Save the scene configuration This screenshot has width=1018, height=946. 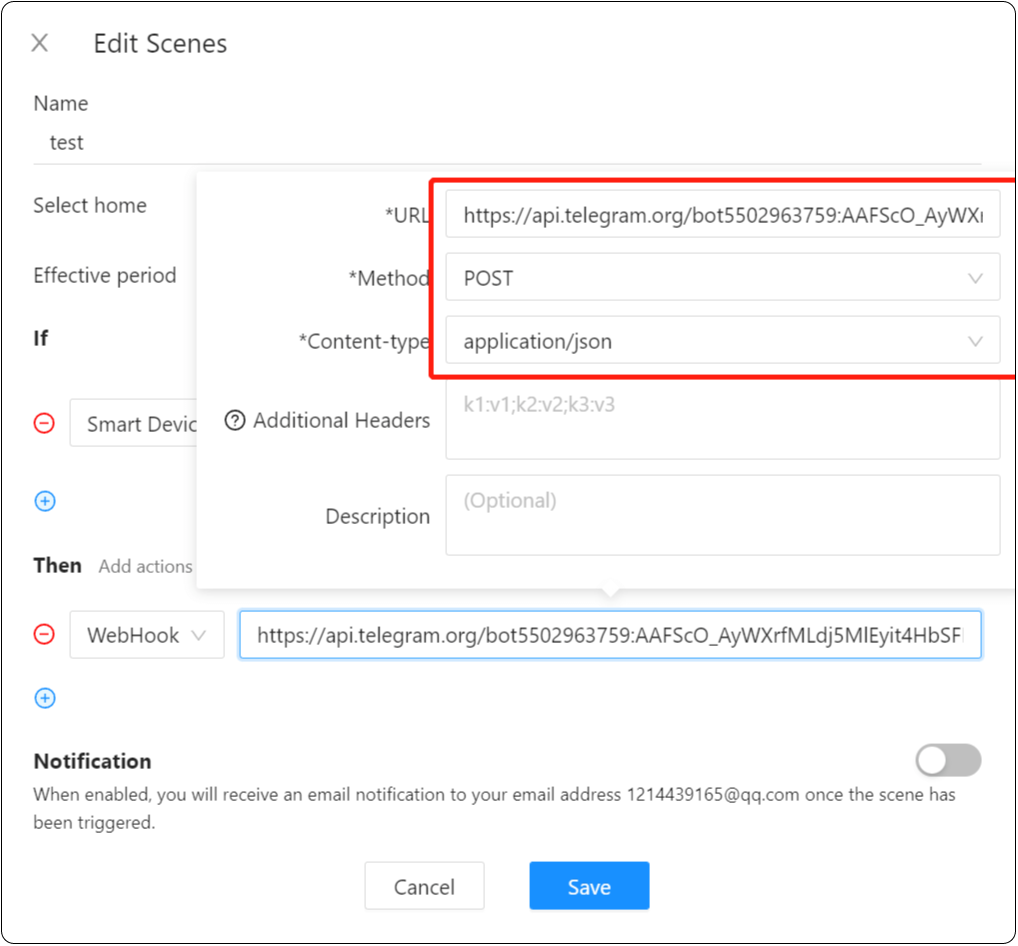pyautogui.click(x=588, y=886)
